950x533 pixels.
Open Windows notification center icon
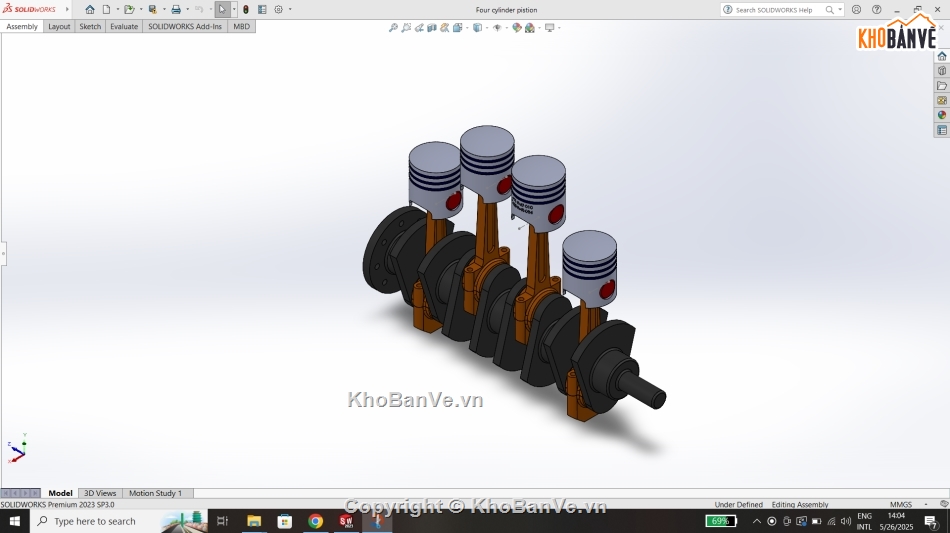[x=931, y=521]
